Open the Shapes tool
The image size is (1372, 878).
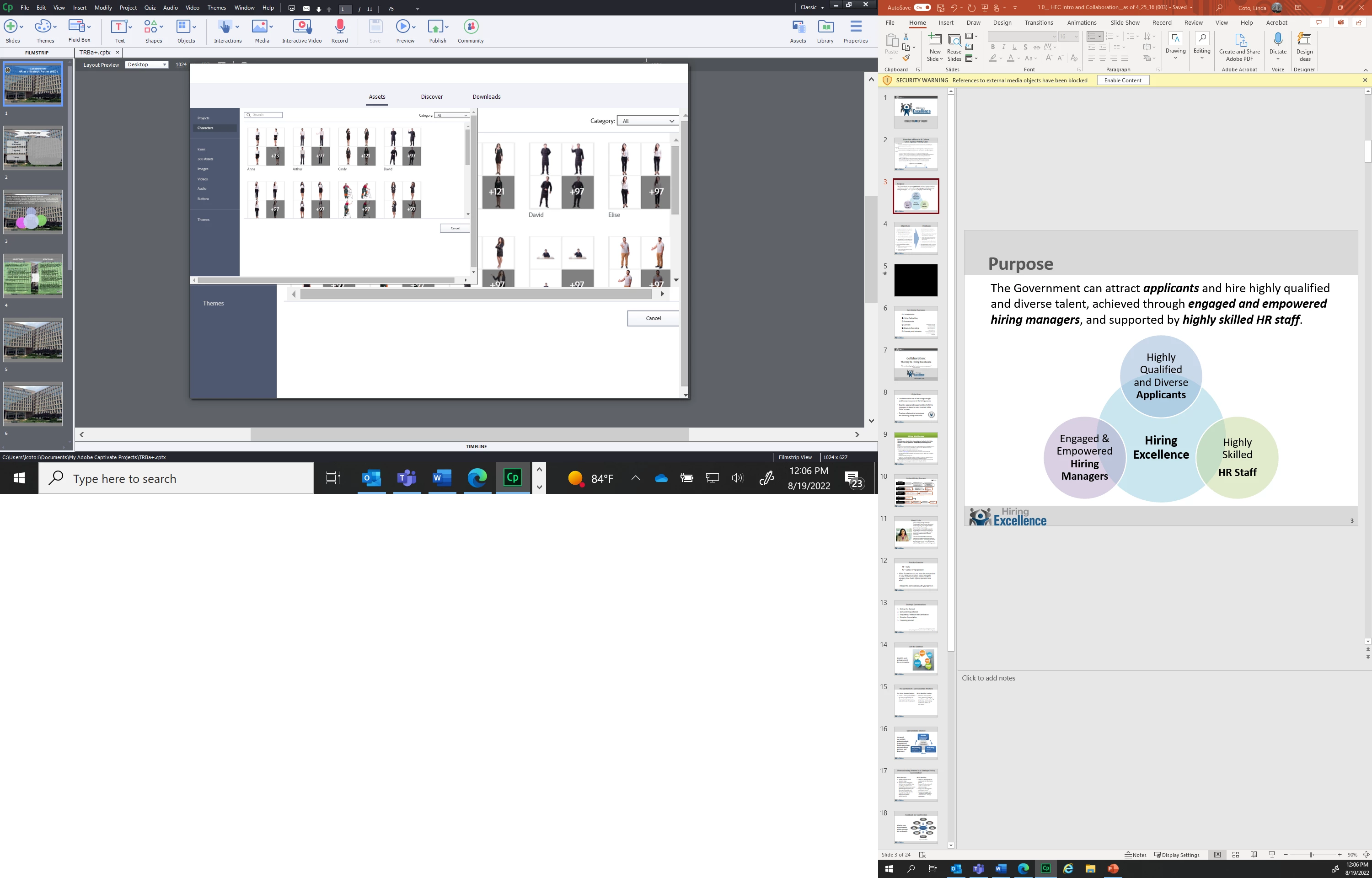pos(150,27)
